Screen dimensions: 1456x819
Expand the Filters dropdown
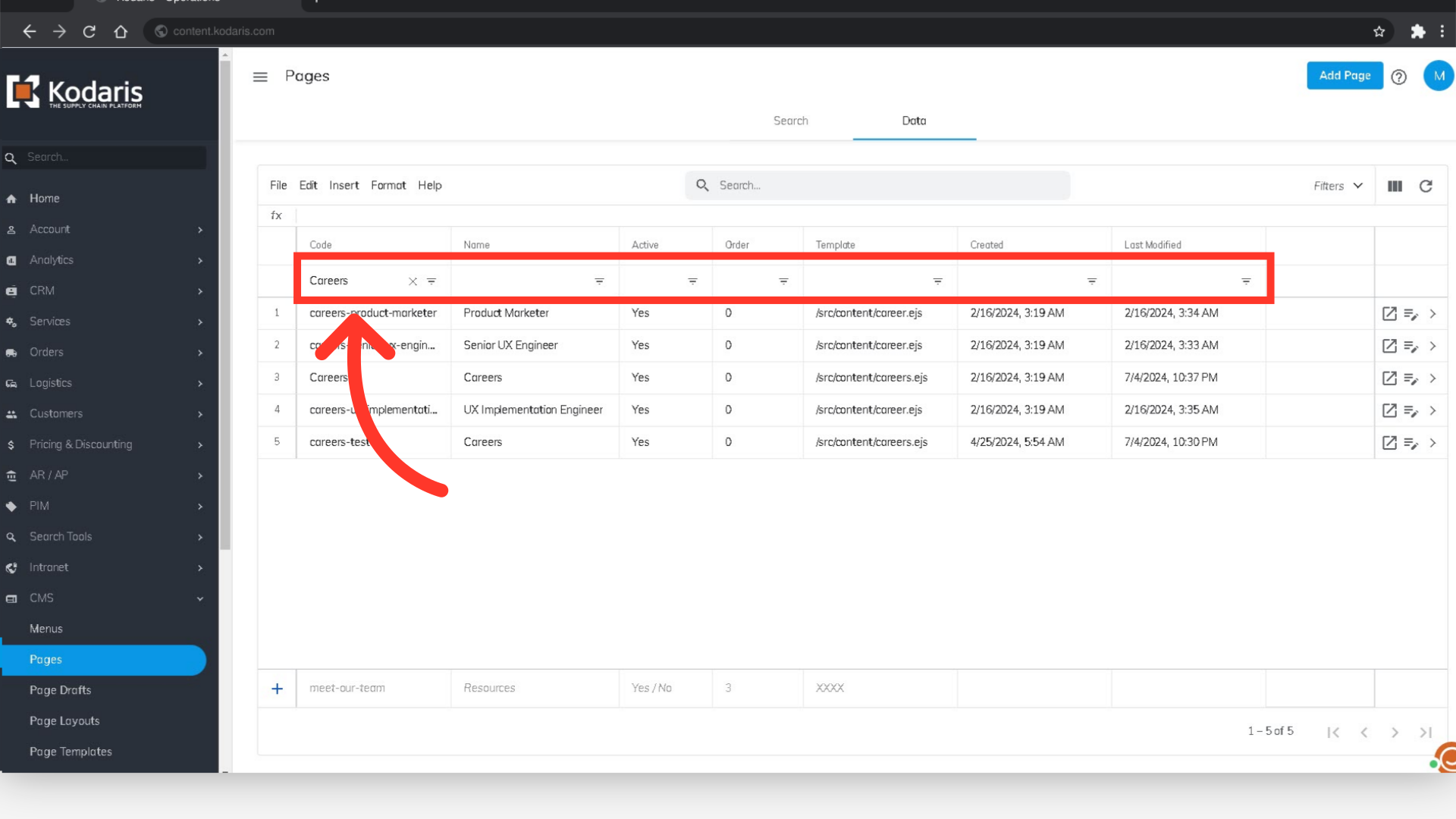click(x=1338, y=186)
